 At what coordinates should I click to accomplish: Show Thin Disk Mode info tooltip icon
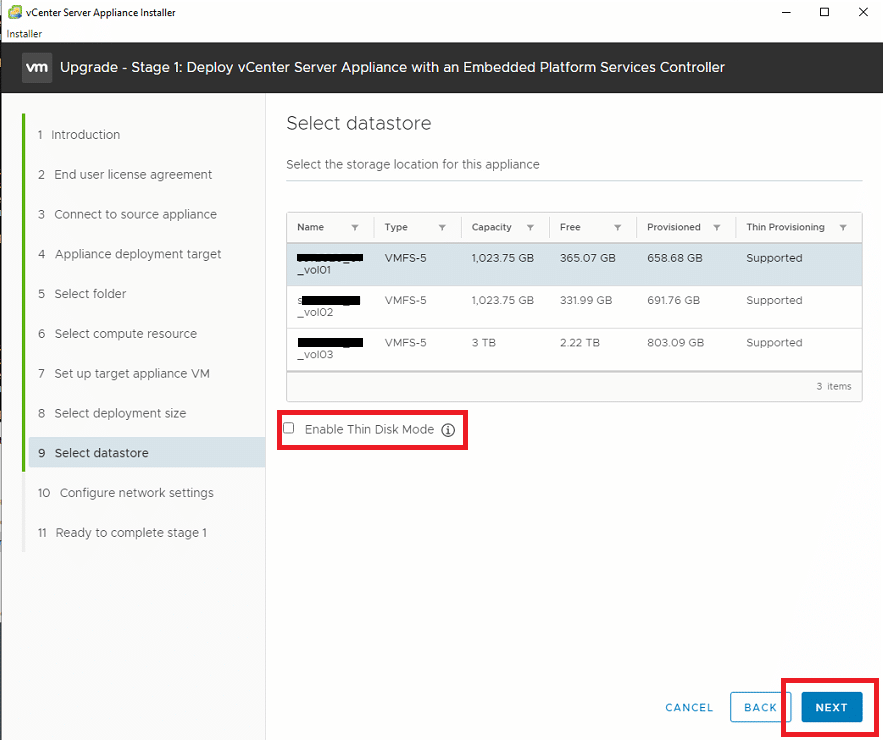(x=448, y=430)
